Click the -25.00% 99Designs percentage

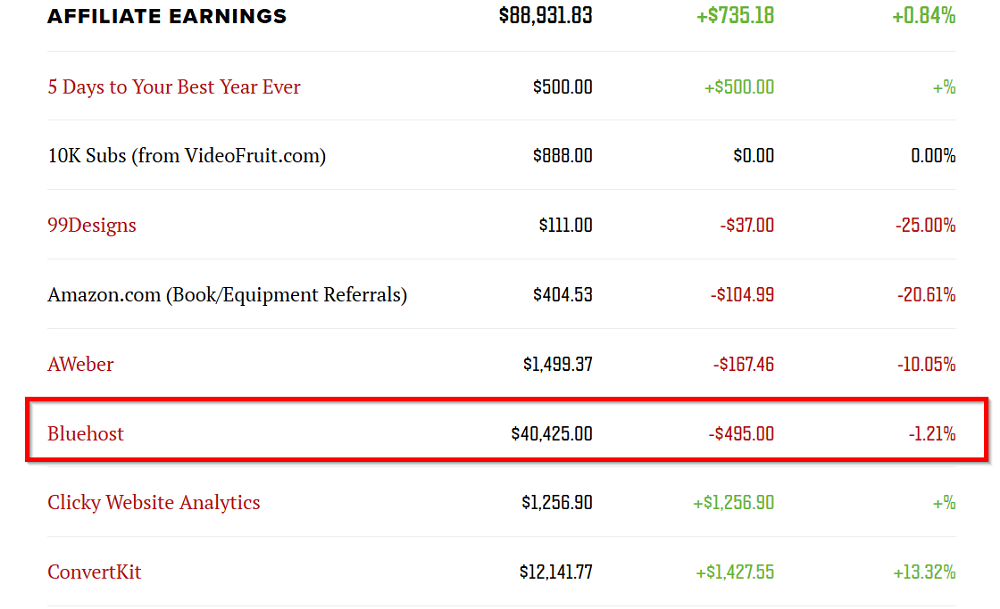click(925, 225)
